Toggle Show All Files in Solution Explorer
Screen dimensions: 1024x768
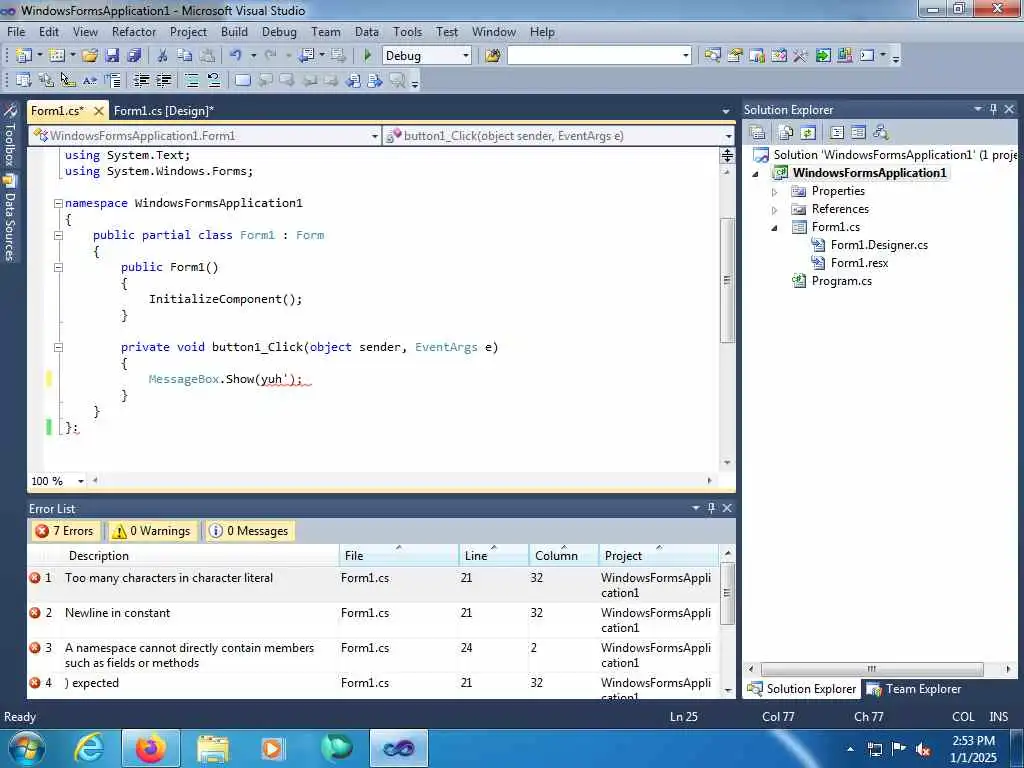tap(786, 133)
